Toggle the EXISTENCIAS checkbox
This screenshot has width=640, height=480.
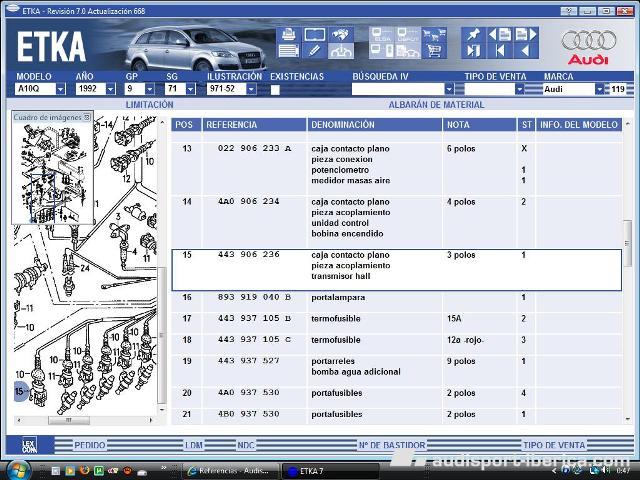coord(276,90)
